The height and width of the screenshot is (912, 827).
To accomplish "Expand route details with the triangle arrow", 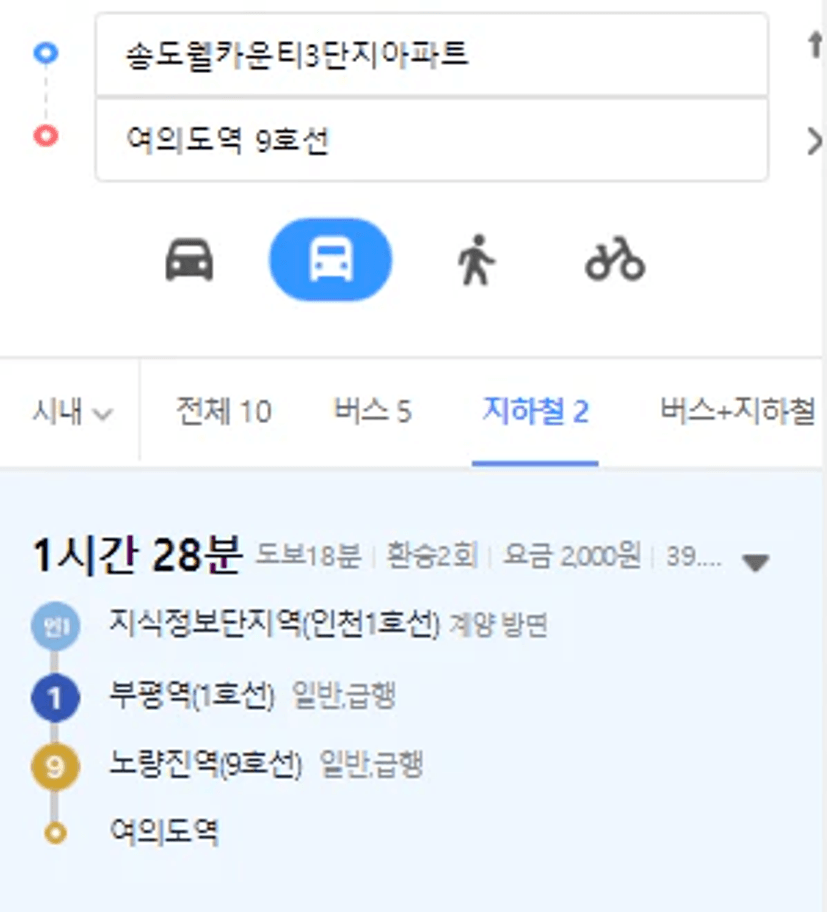I will point(755,562).
